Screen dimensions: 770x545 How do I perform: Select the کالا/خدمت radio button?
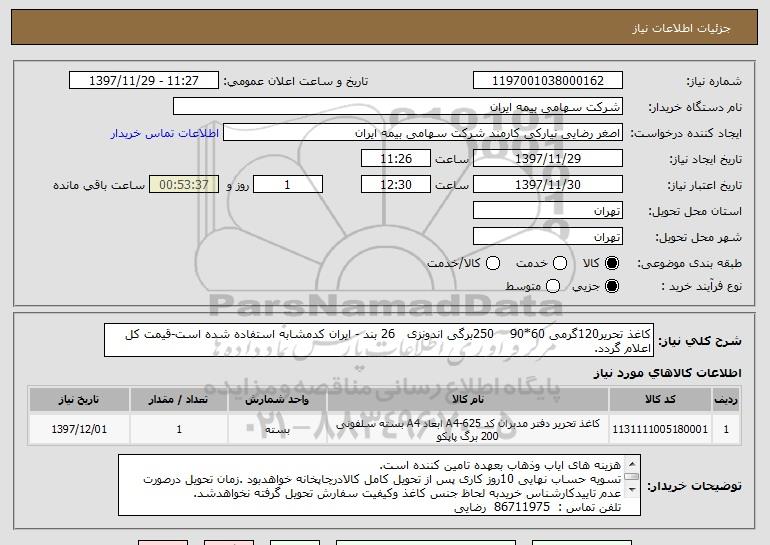[x=493, y=263]
